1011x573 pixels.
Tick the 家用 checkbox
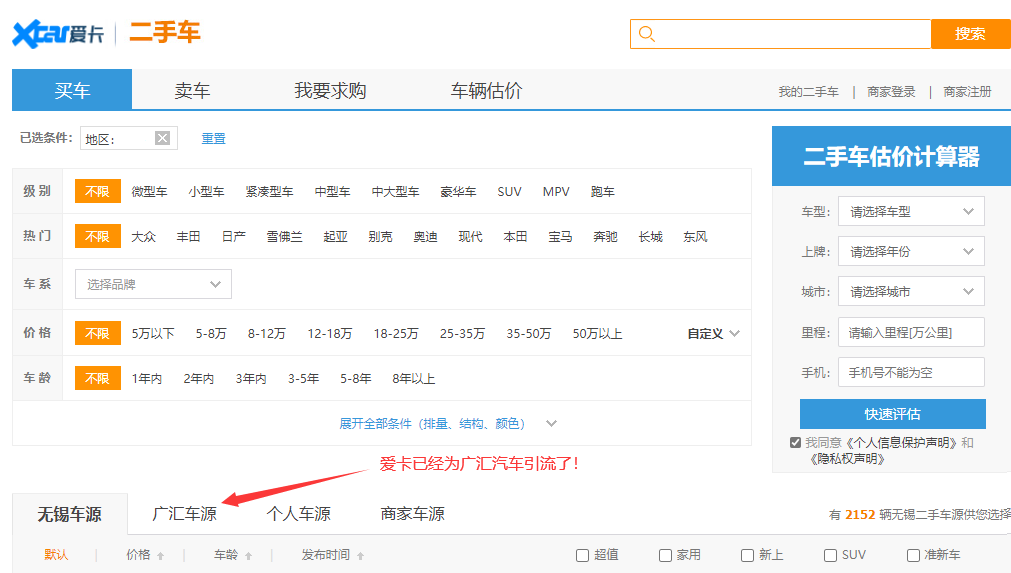tap(665, 555)
